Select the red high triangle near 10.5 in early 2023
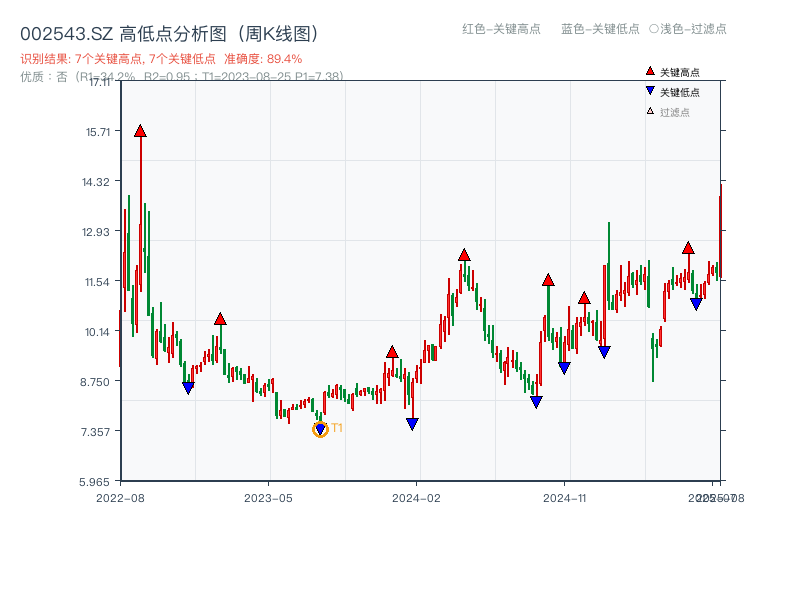 (220, 319)
